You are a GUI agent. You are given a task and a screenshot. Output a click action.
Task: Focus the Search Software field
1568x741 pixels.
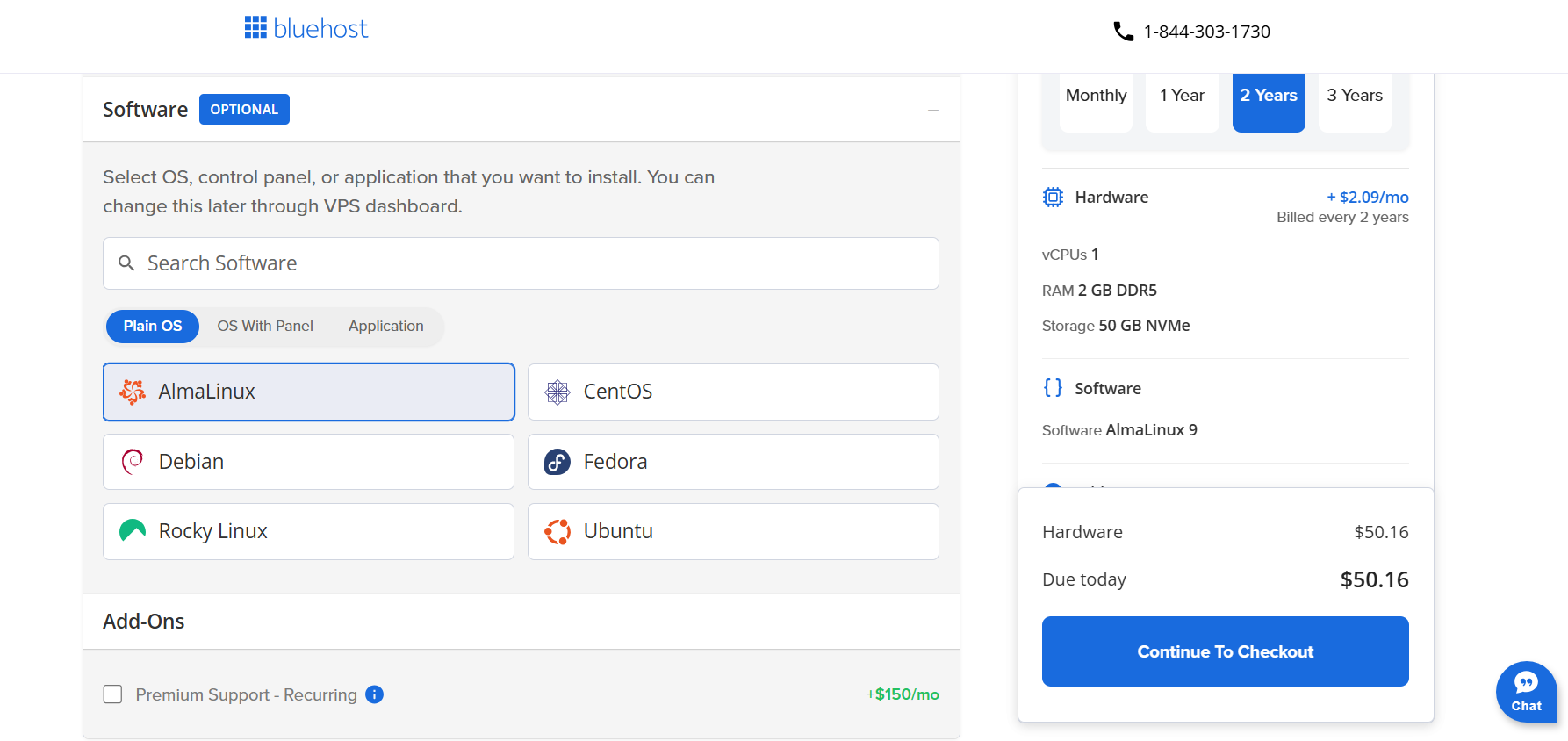tap(521, 263)
